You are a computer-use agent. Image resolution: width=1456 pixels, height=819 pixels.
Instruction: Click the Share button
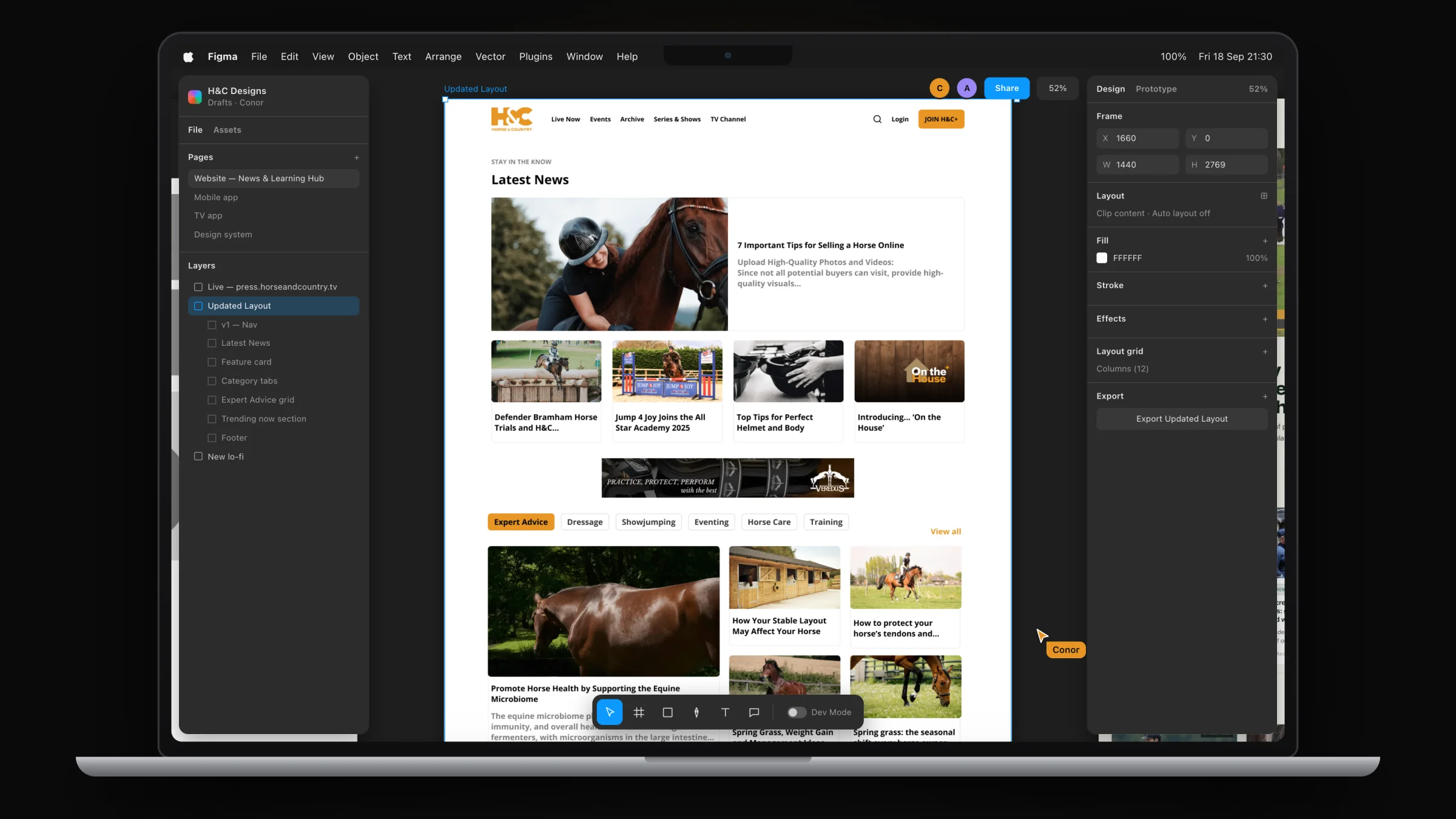pos(1007,89)
